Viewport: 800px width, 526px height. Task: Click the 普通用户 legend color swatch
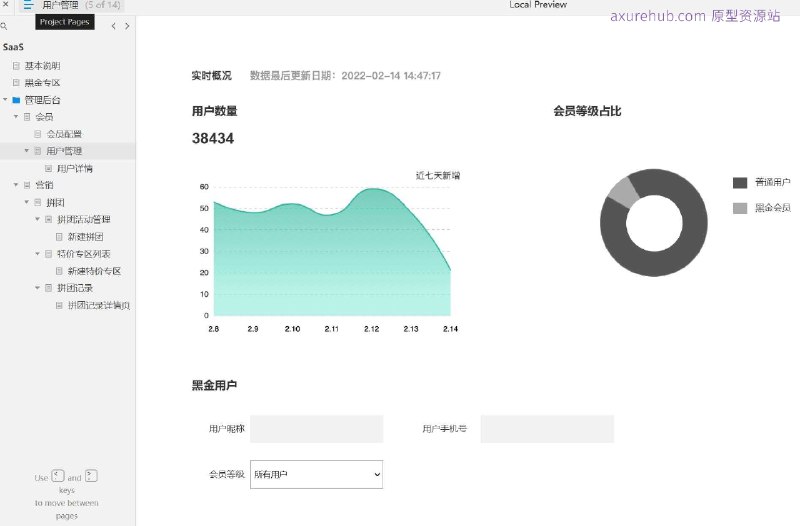click(740, 183)
